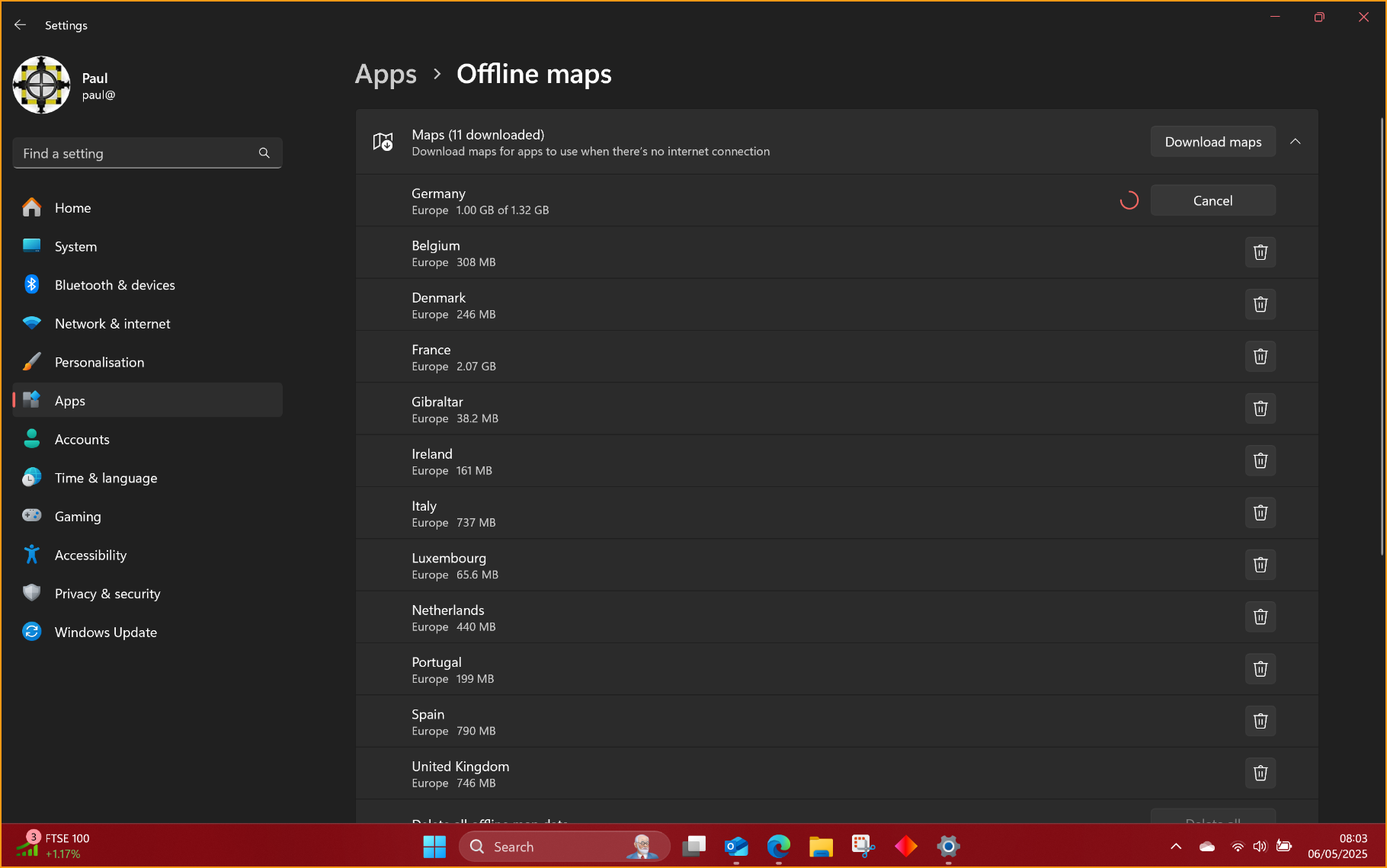The image size is (1387, 868).
Task: Click the Find a setting search box
Action: pyautogui.click(x=137, y=153)
